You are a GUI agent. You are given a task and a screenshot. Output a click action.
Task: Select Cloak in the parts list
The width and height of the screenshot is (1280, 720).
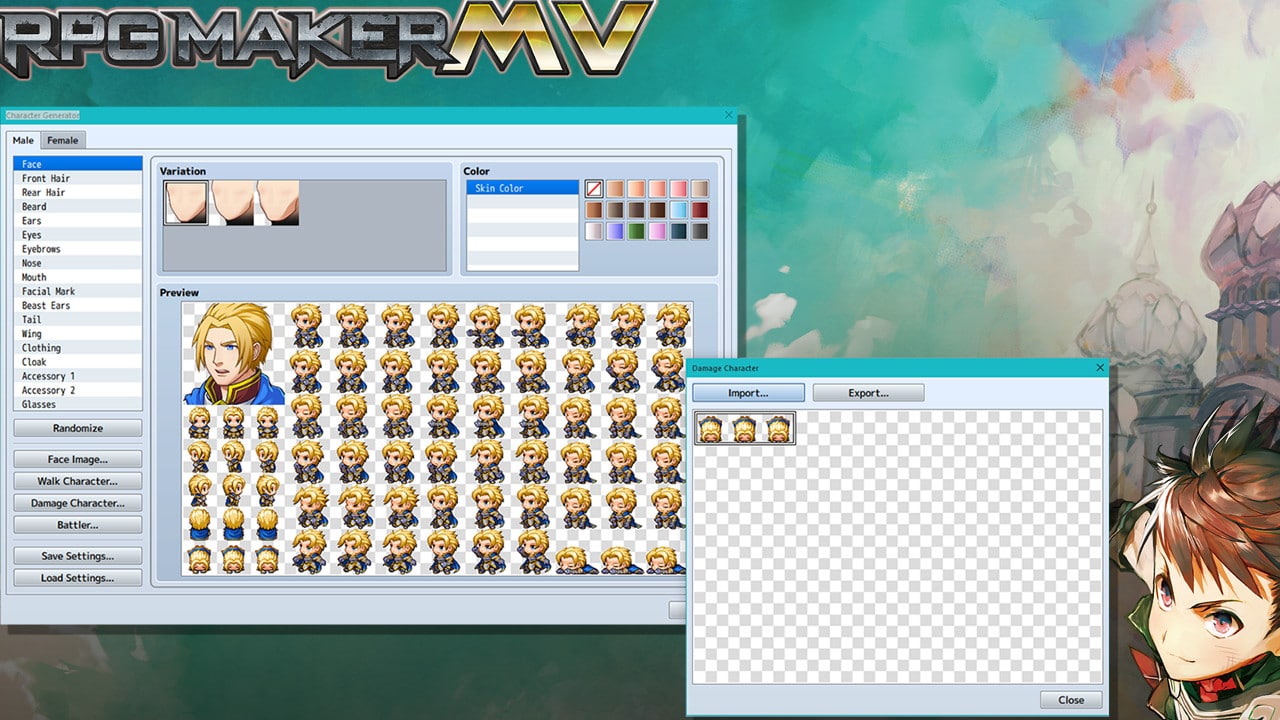pyautogui.click(x=78, y=362)
